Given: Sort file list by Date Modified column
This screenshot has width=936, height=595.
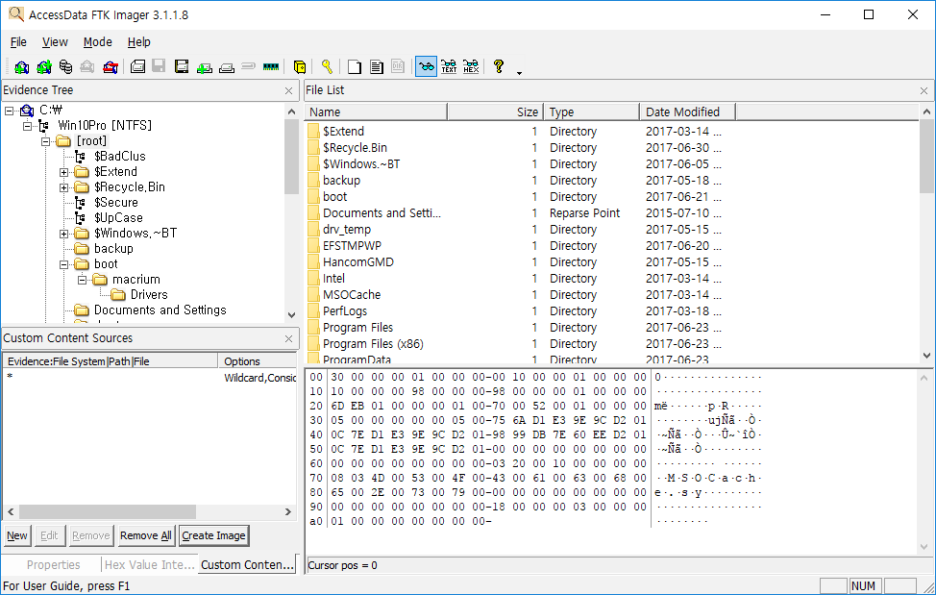Looking at the screenshot, I should 687,112.
